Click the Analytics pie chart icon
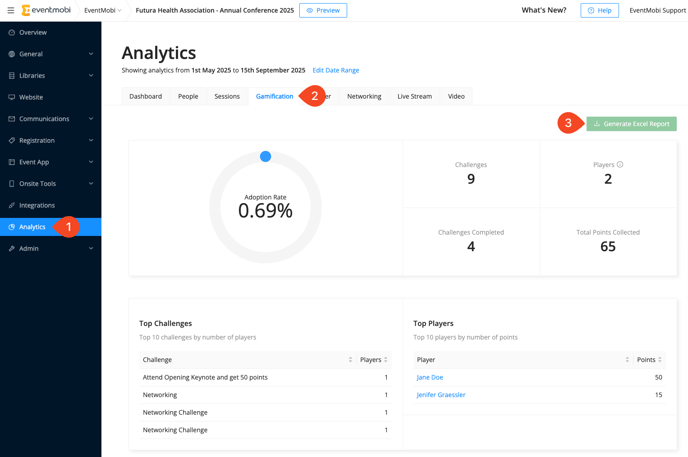The height and width of the screenshot is (457, 688). click(x=12, y=227)
